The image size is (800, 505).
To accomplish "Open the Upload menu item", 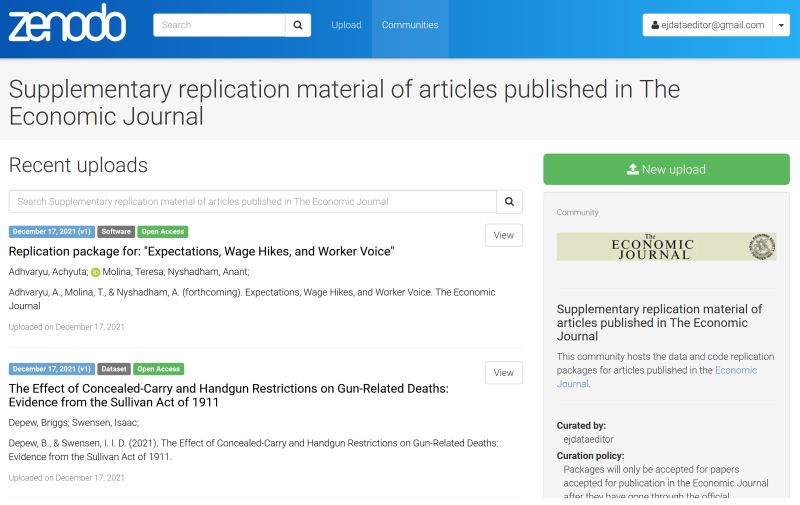I will [346, 25].
